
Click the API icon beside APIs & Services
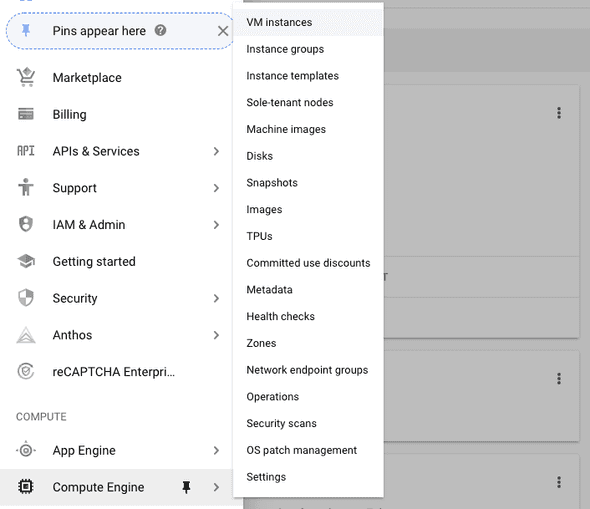click(26, 151)
